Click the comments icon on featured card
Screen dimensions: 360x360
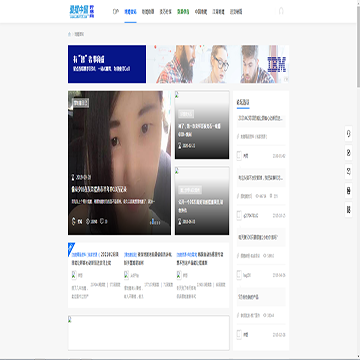pyautogui.click(x=102, y=221)
